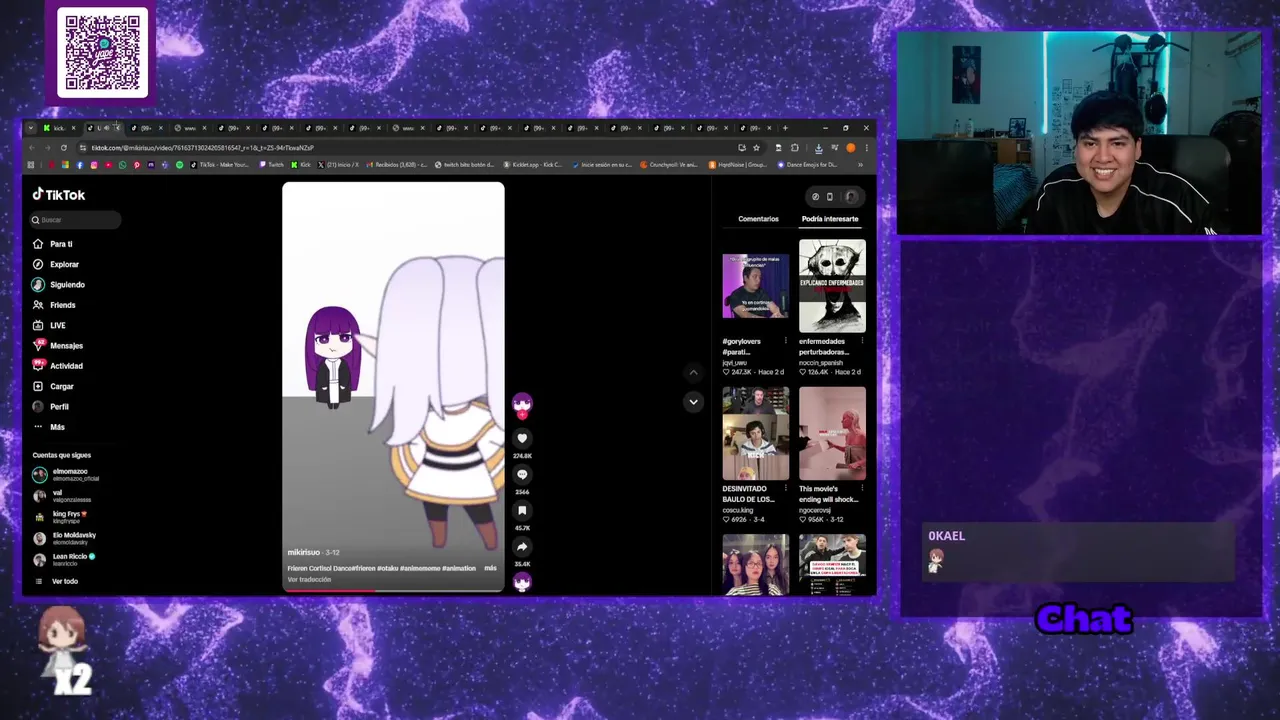Click Ver traducción under caption
Image resolution: width=1280 pixels, height=720 pixels.
pos(309,580)
